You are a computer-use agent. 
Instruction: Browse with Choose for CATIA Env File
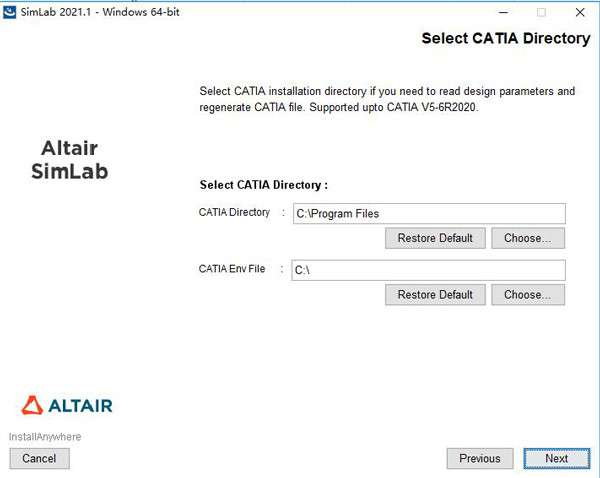(528, 295)
